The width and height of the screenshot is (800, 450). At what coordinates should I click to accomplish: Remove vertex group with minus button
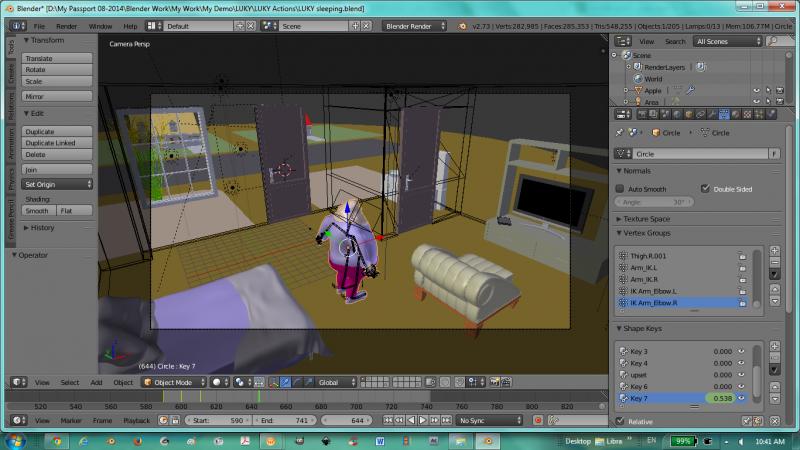pyautogui.click(x=774, y=262)
